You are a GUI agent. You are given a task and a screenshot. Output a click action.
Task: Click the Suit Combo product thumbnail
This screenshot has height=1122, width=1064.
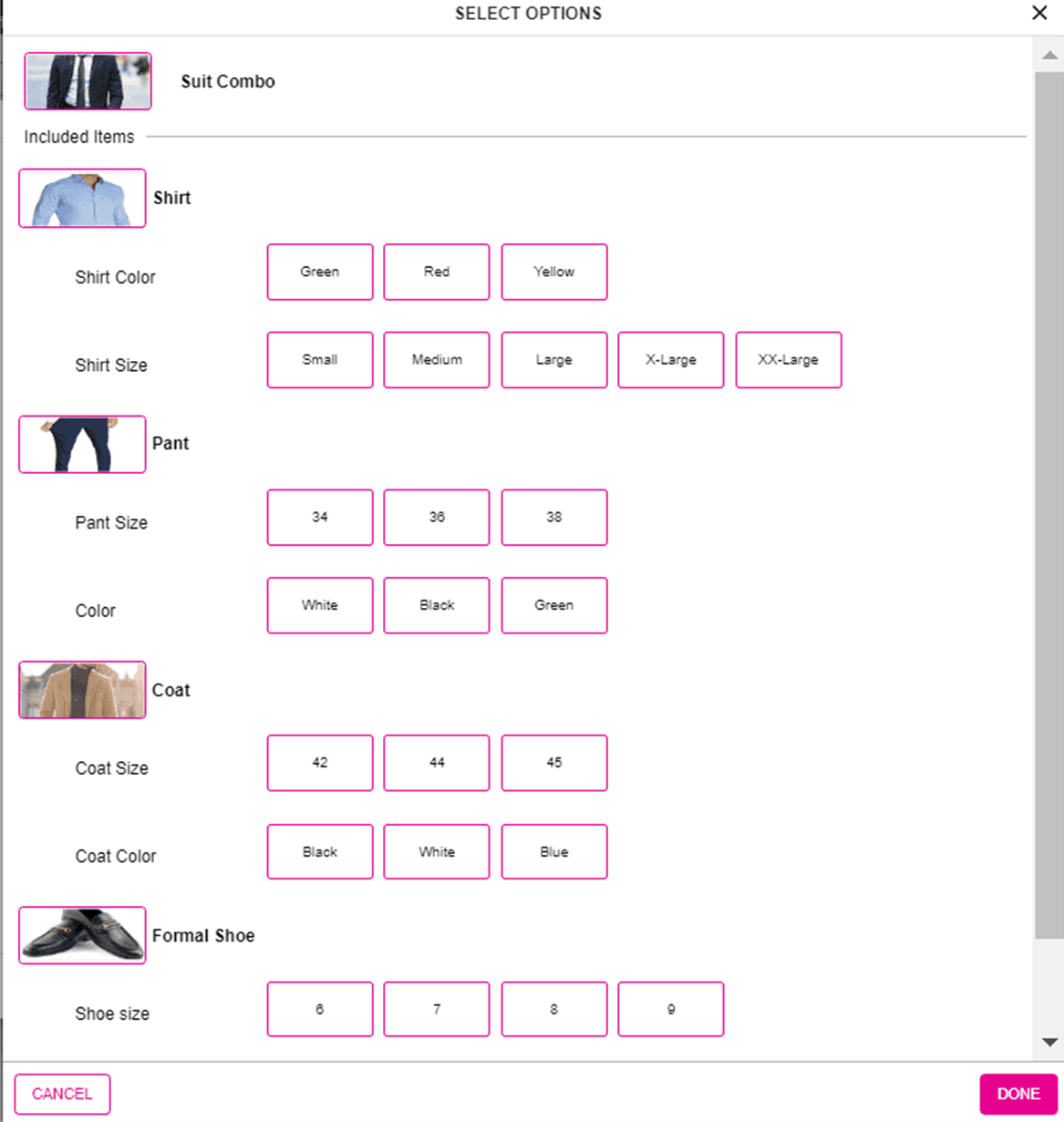(x=88, y=81)
